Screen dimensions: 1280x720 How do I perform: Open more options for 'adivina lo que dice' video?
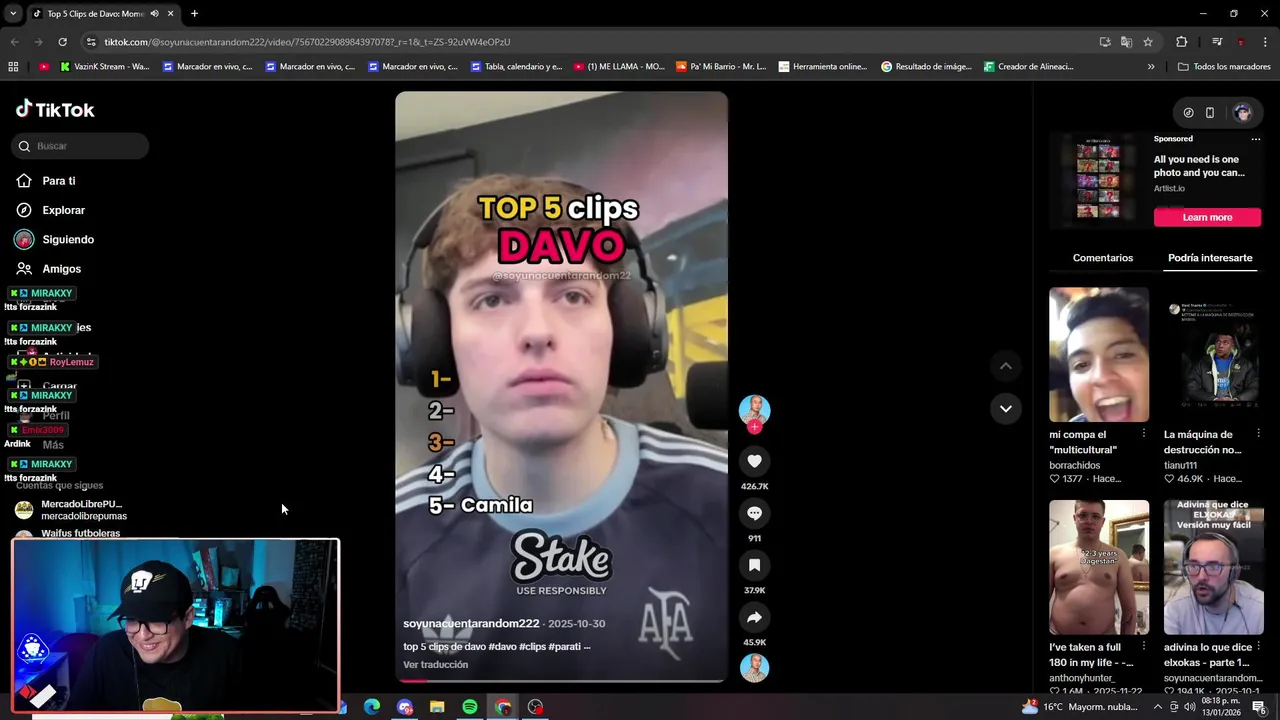1258,647
